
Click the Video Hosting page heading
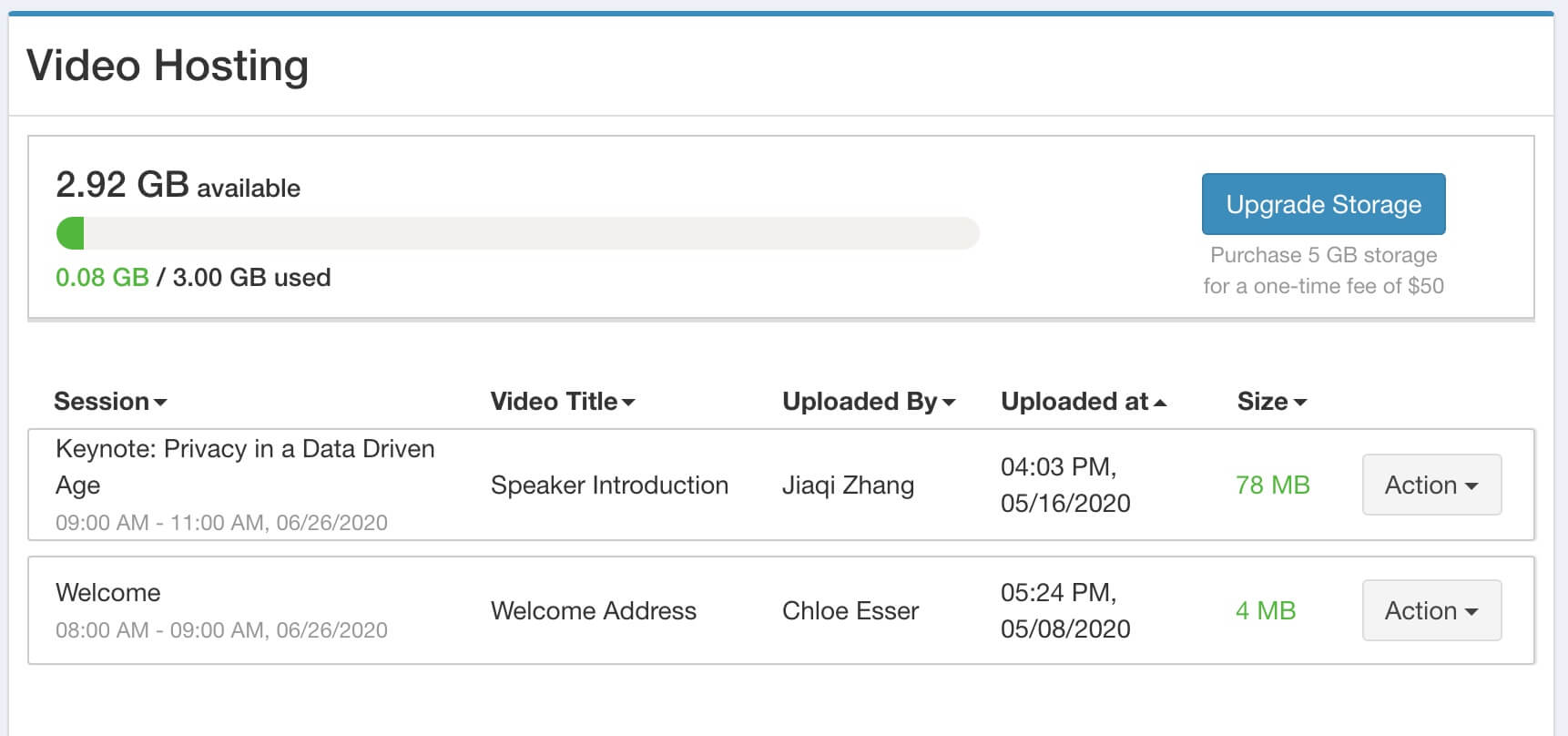pos(168,66)
